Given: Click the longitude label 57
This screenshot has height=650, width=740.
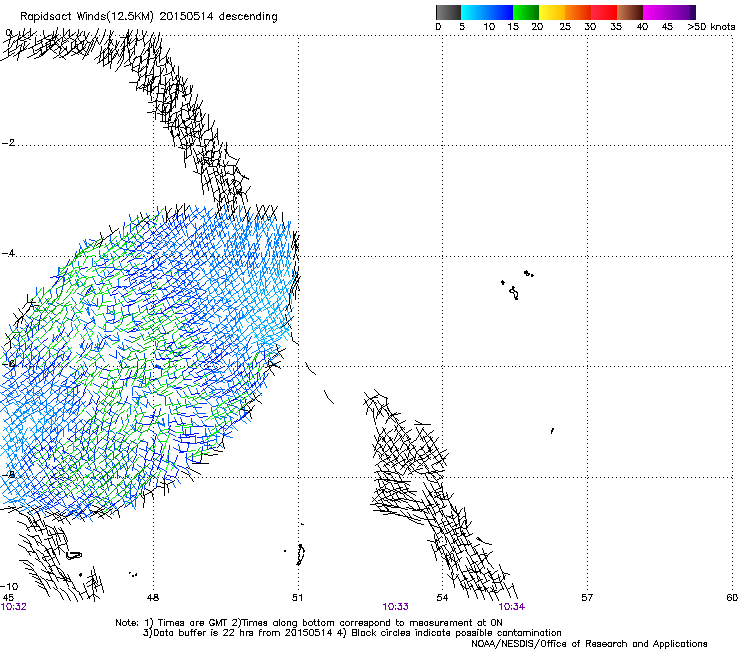Looking at the screenshot, I should click(587, 598).
